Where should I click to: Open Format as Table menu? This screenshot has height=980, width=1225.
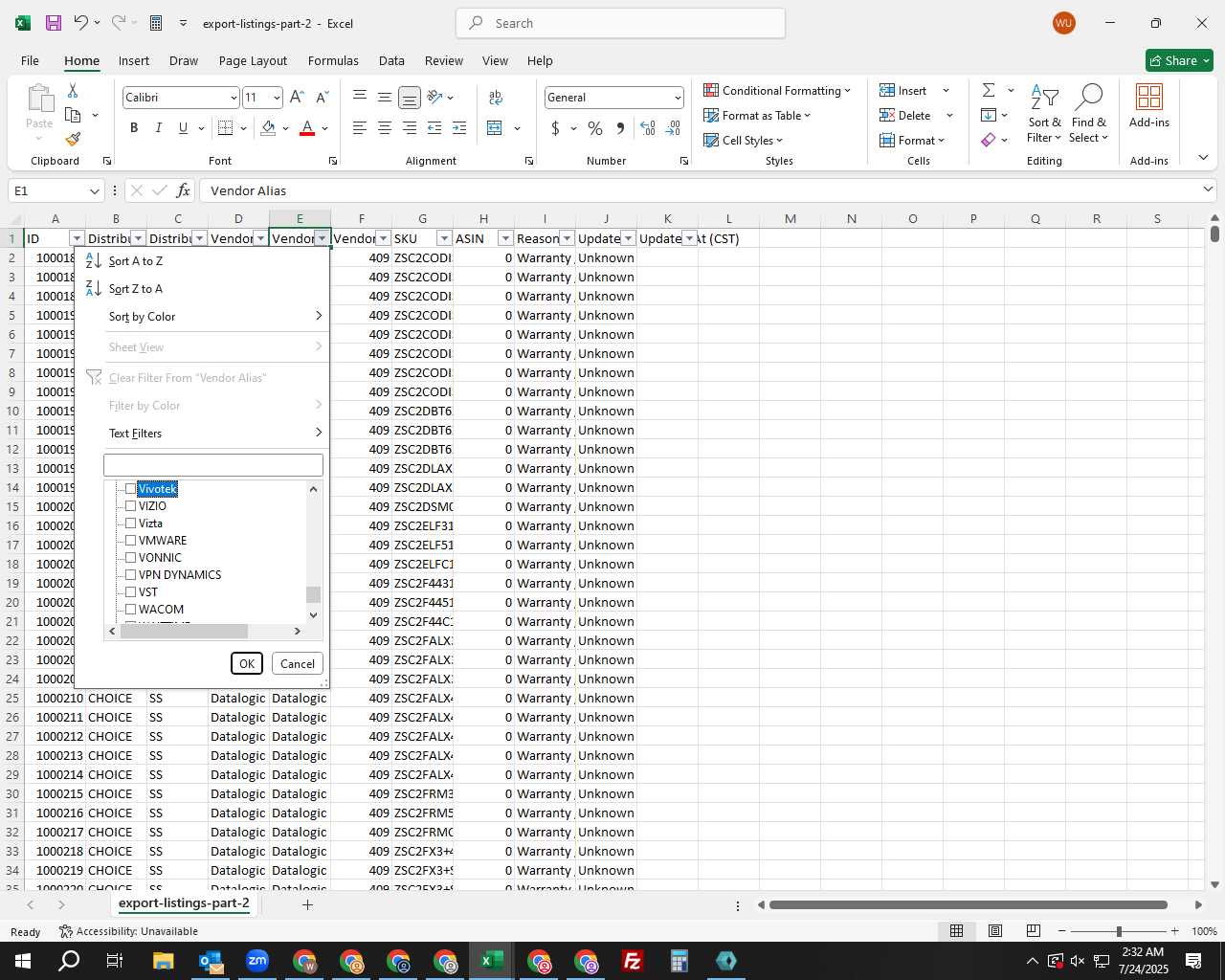click(757, 115)
